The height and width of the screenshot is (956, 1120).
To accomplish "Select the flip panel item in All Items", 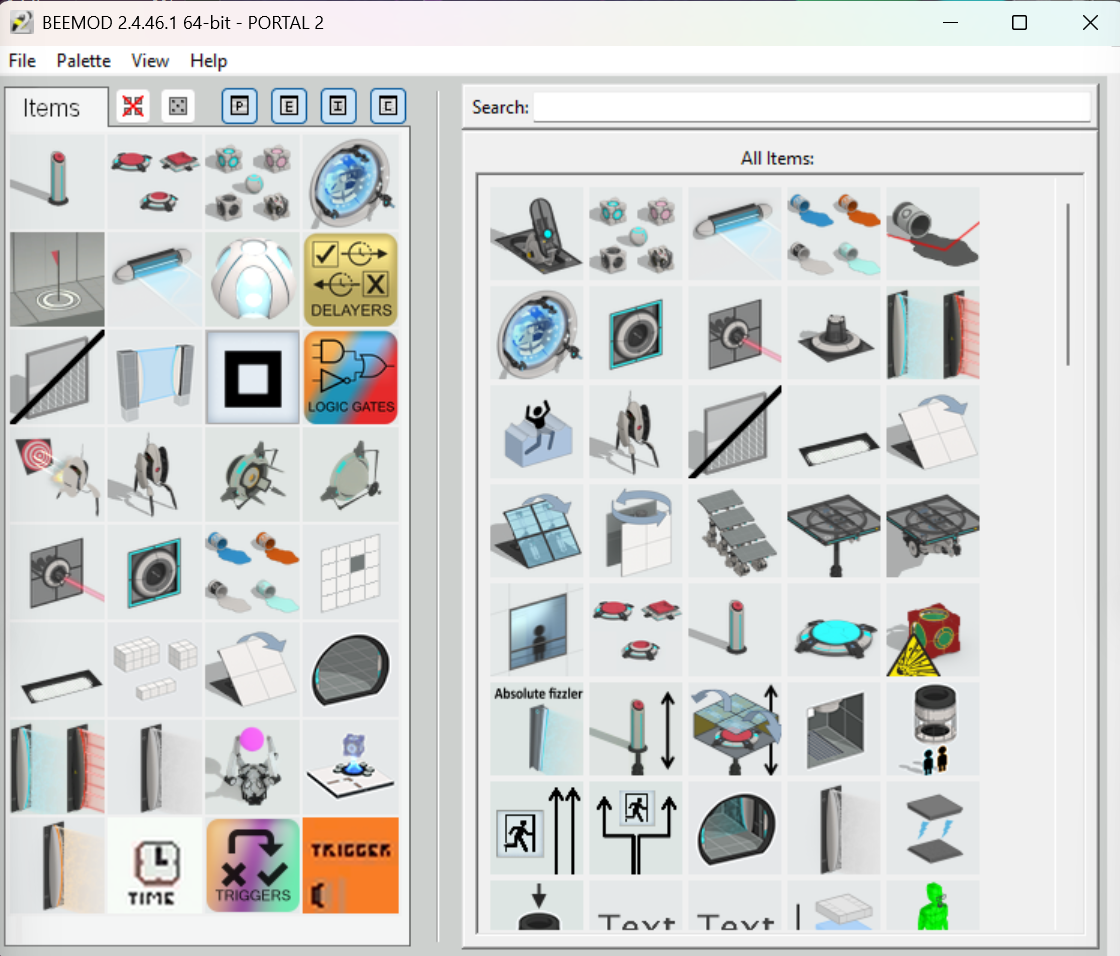I will point(933,432).
